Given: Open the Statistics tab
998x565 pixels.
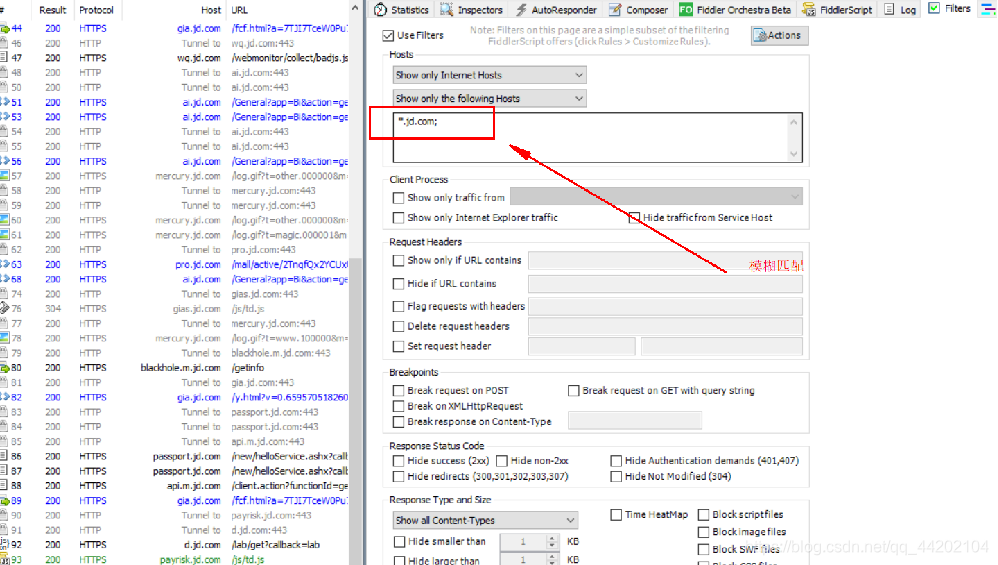Looking at the screenshot, I should point(402,10).
